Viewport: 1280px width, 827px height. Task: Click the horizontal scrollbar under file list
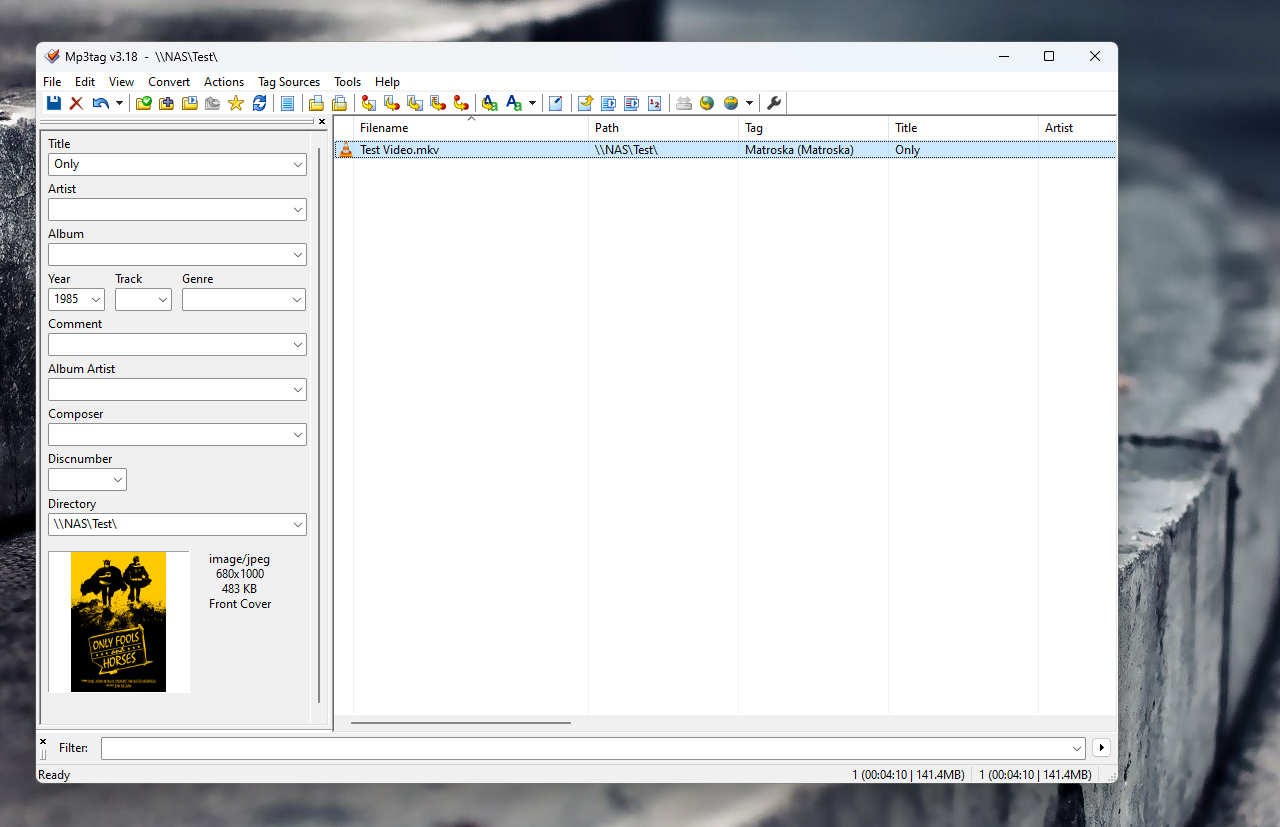pos(460,722)
